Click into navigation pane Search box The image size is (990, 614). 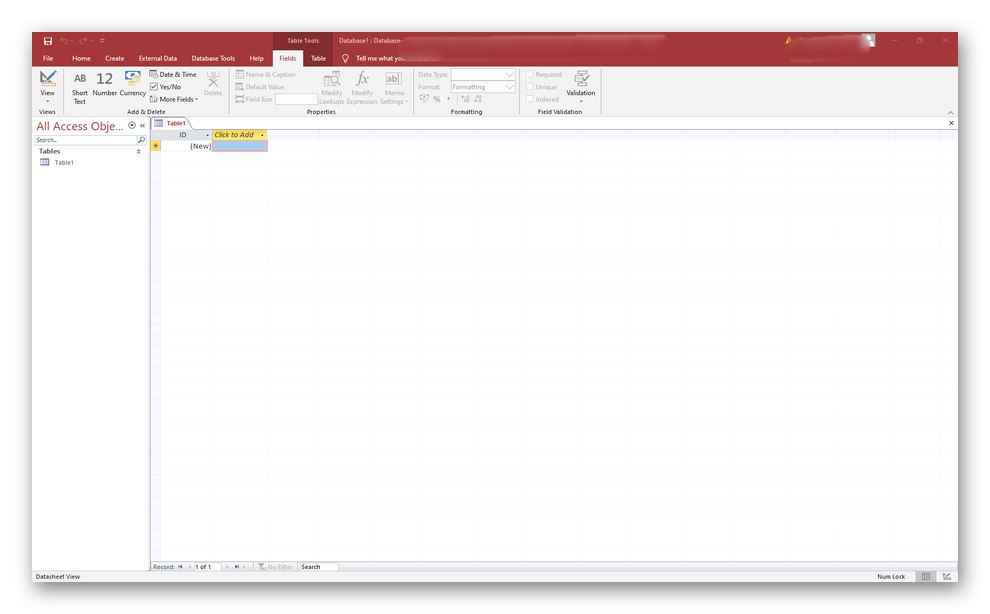(85, 140)
